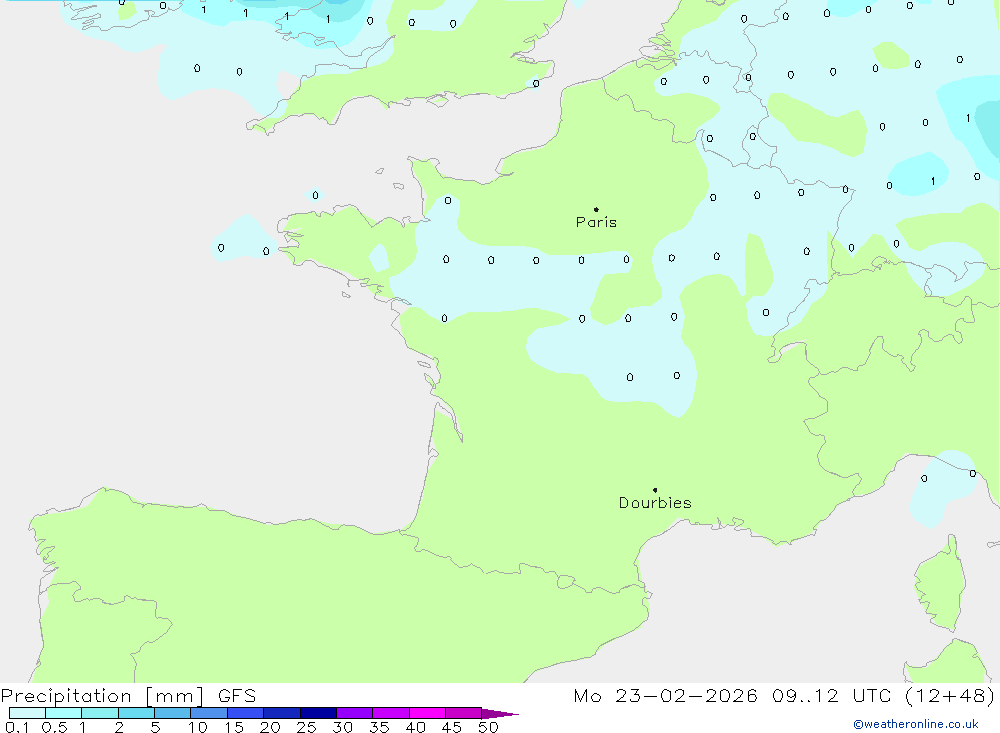The width and height of the screenshot is (1000, 733).
Task: Click the Paris city marker dot
Action: pos(596,209)
